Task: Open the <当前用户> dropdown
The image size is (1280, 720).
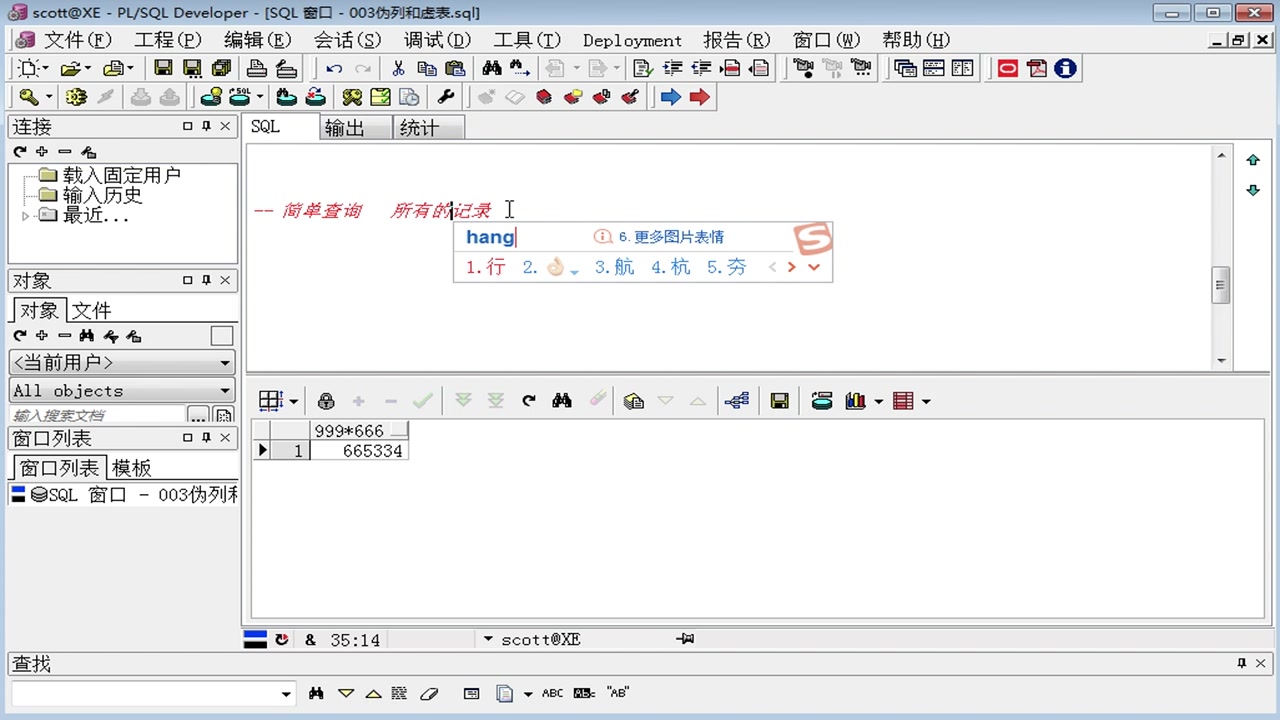Action: pos(225,363)
